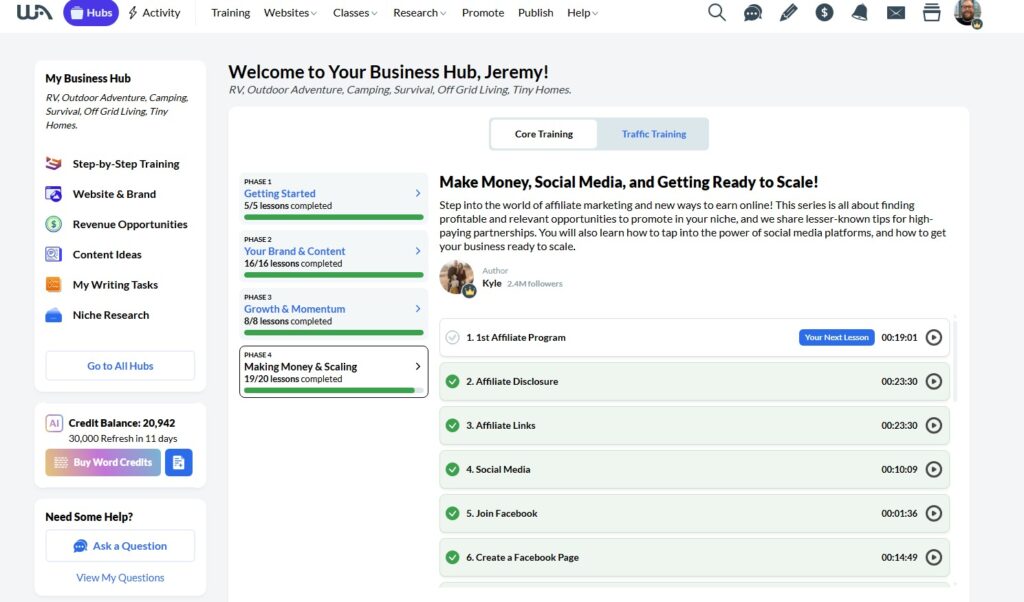Click the My Writing Tasks icon
The image size is (1024, 602).
[x=54, y=285]
